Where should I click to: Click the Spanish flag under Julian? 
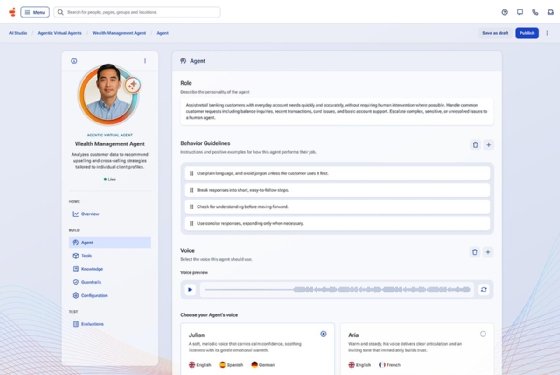tap(222, 365)
